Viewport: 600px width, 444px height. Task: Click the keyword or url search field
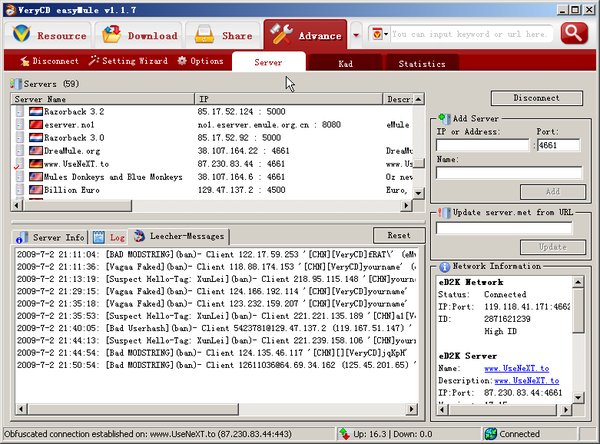(471, 34)
